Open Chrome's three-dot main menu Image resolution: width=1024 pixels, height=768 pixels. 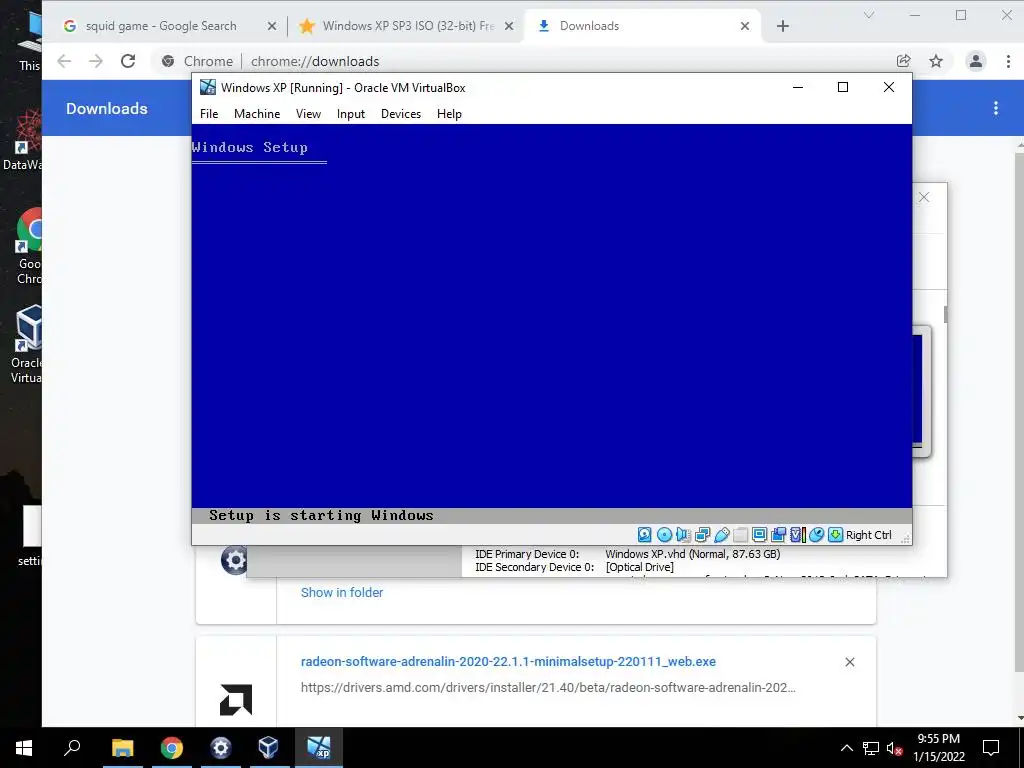1008,61
